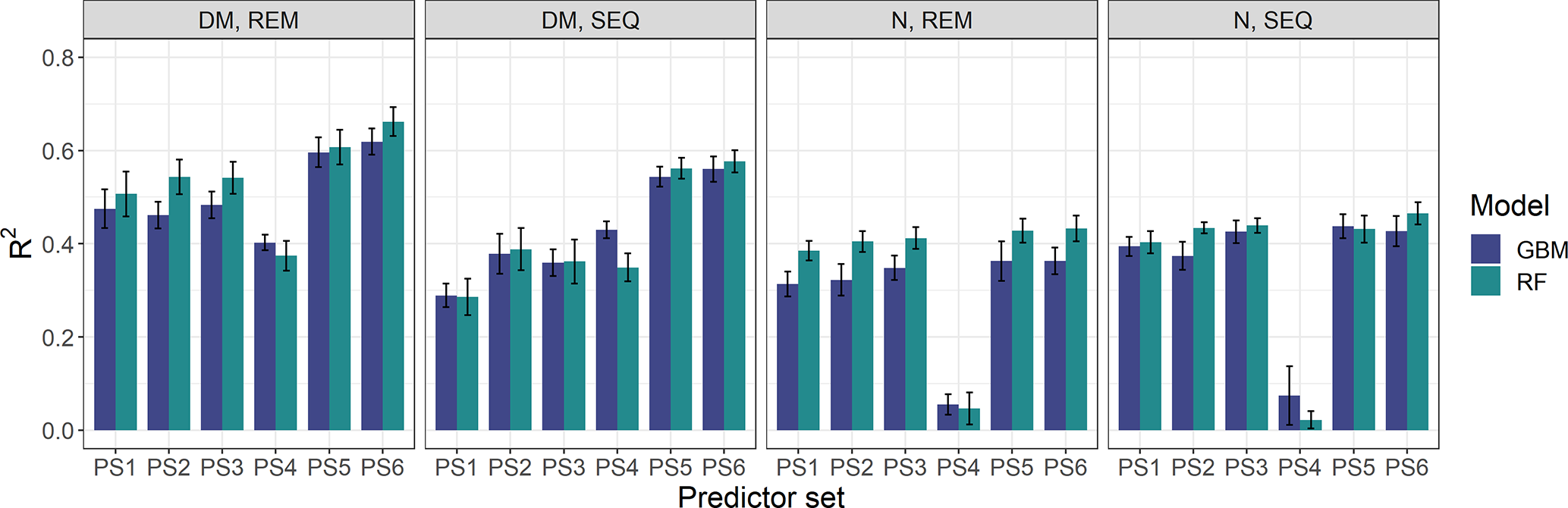This screenshot has width=1568, height=508.
Task: Click the "Model" legend title
Action: point(1510,205)
